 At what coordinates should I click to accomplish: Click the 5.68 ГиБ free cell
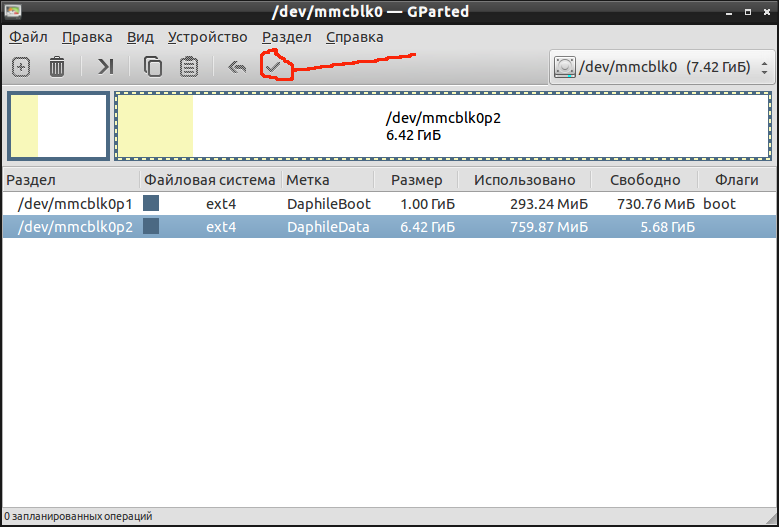click(667, 227)
